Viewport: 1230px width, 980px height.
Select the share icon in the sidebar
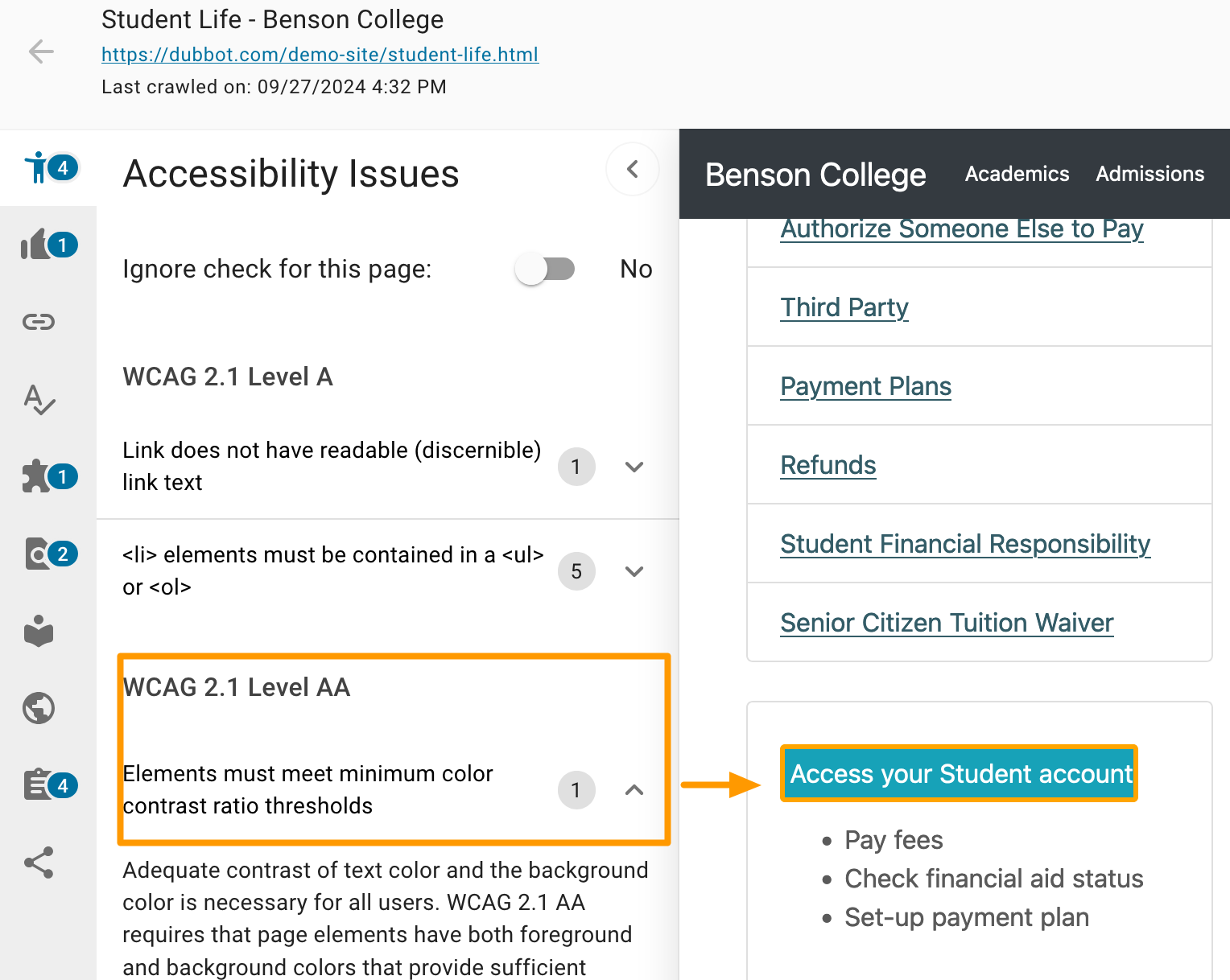(x=39, y=863)
